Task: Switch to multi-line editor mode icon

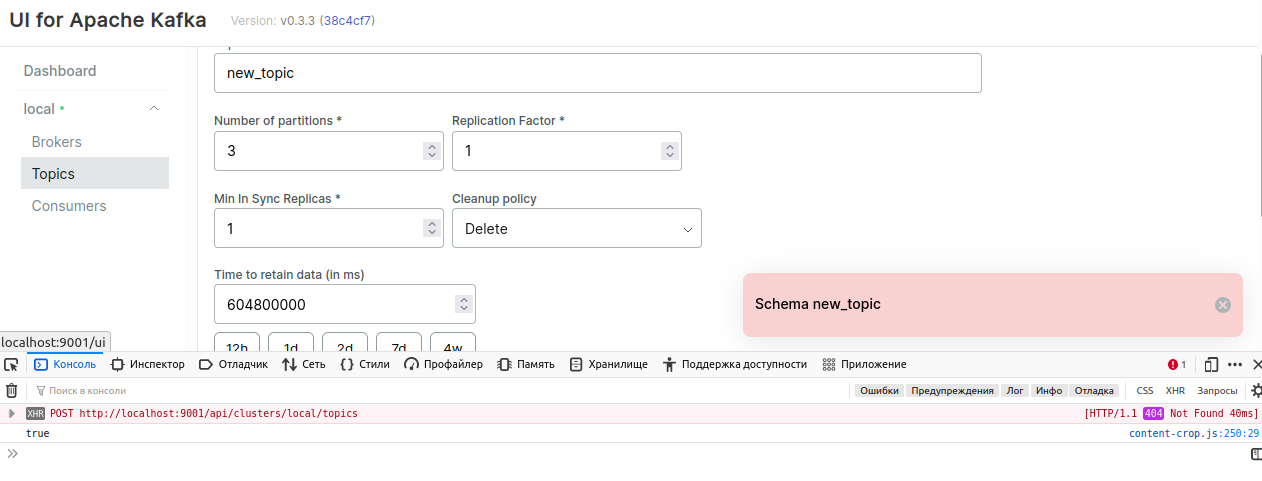Action: click(x=1256, y=453)
